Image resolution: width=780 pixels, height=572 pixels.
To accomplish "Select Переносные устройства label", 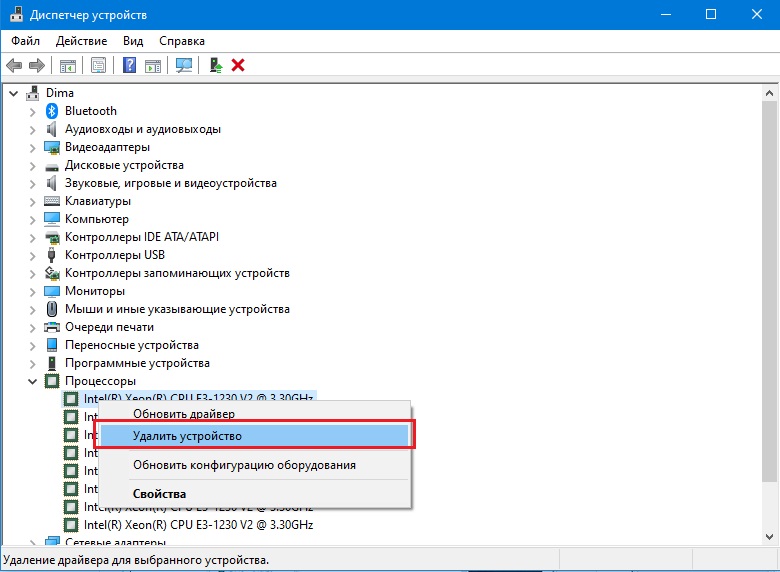I will [x=132, y=345].
